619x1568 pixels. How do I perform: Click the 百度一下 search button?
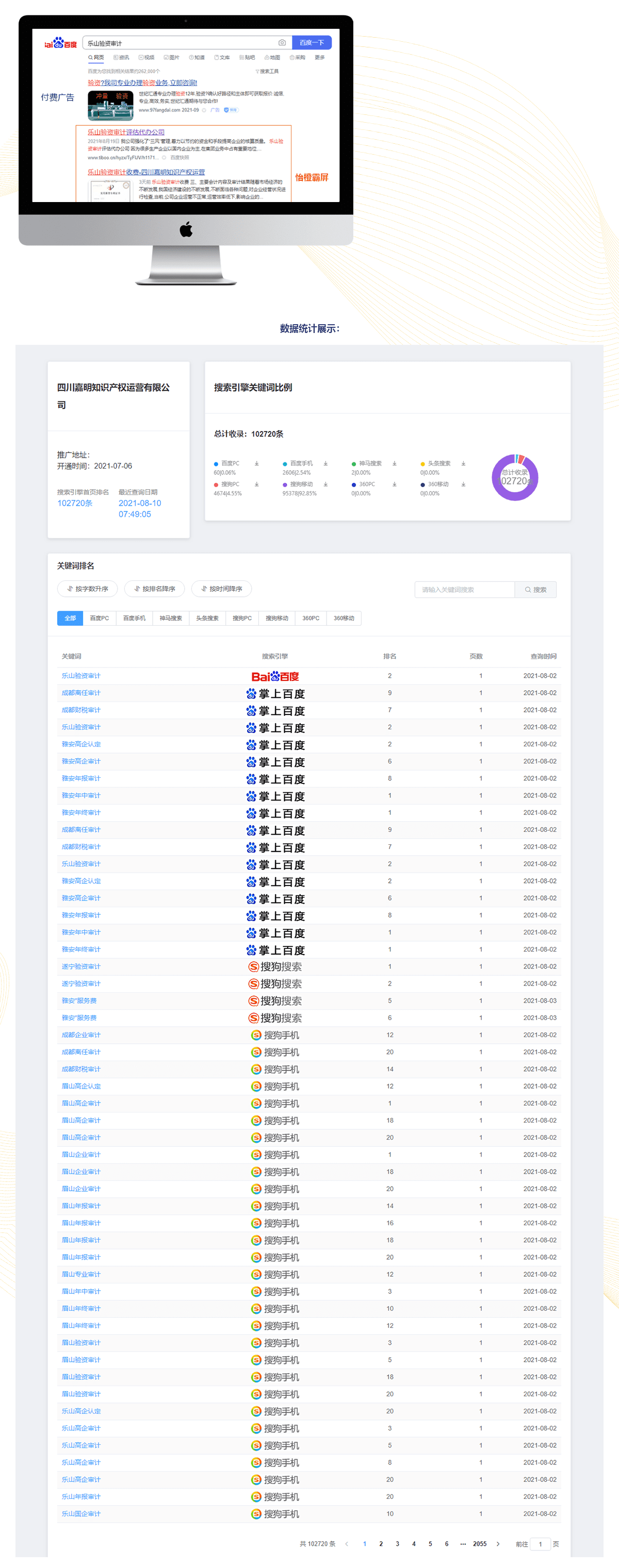[x=312, y=43]
